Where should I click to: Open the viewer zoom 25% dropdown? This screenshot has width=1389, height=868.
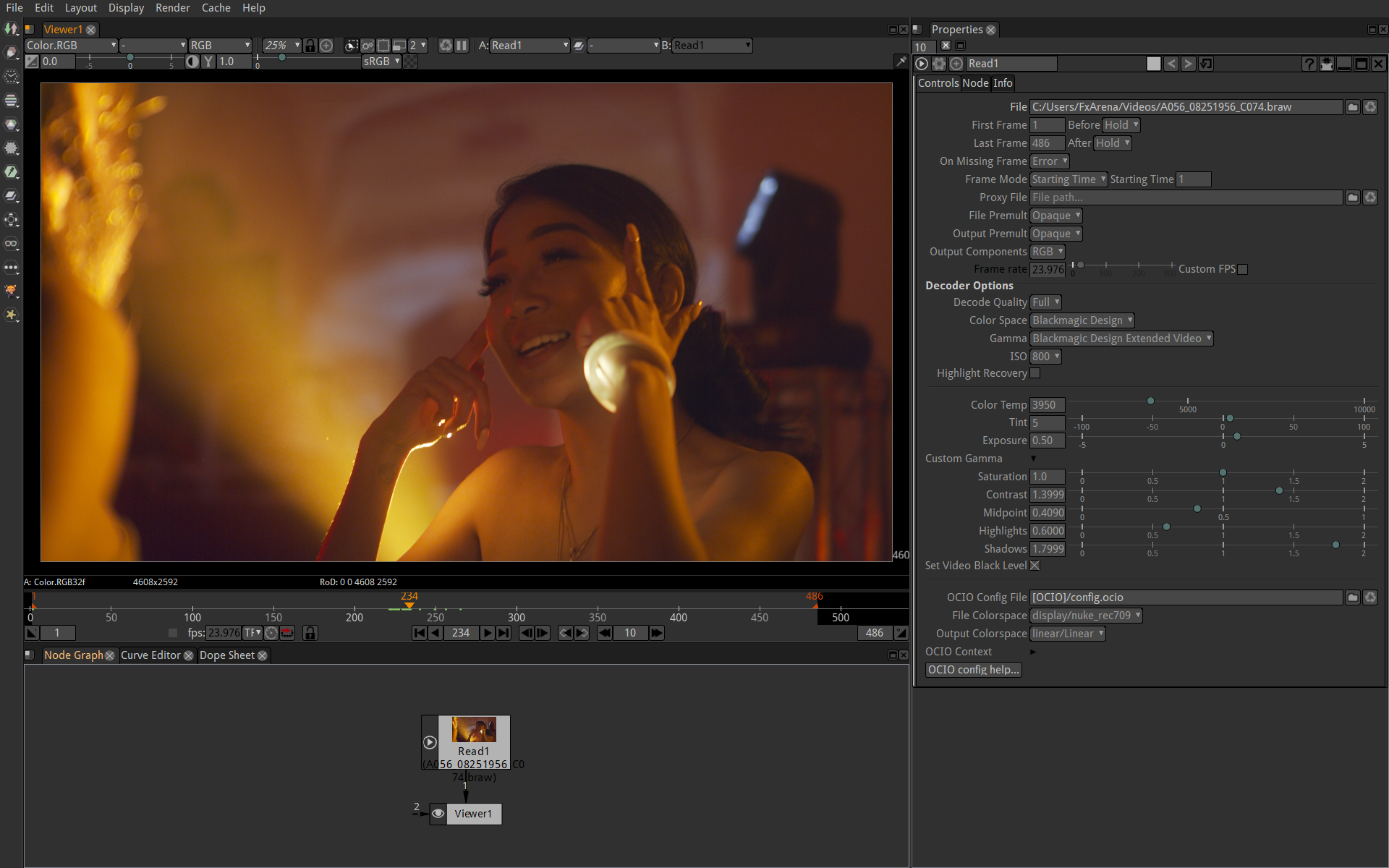click(281, 46)
